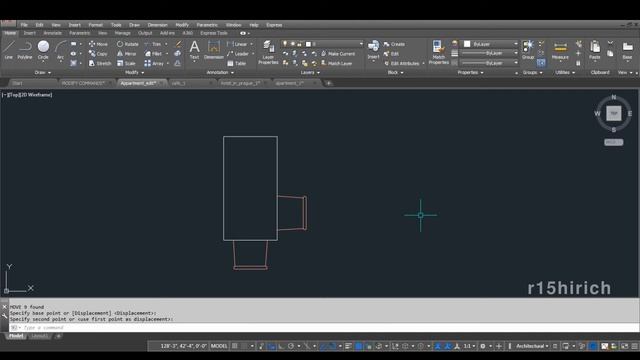Activate the Copy command
The image size is (640, 360).
pos(98,54)
